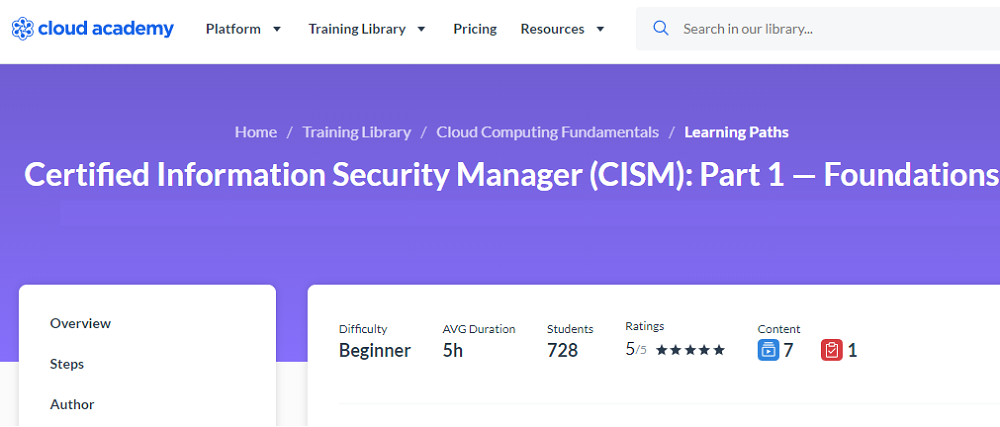Expand the Platform dropdown menu
Viewport: 1000px width, 427px height.
point(243,29)
